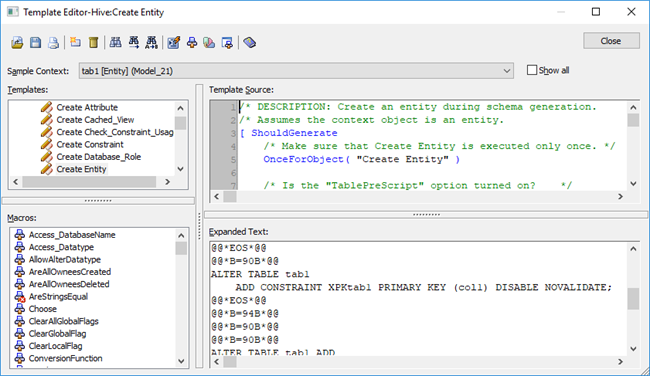
Task: Click the Find Next binoculars arrow icon
Action: tap(133, 42)
